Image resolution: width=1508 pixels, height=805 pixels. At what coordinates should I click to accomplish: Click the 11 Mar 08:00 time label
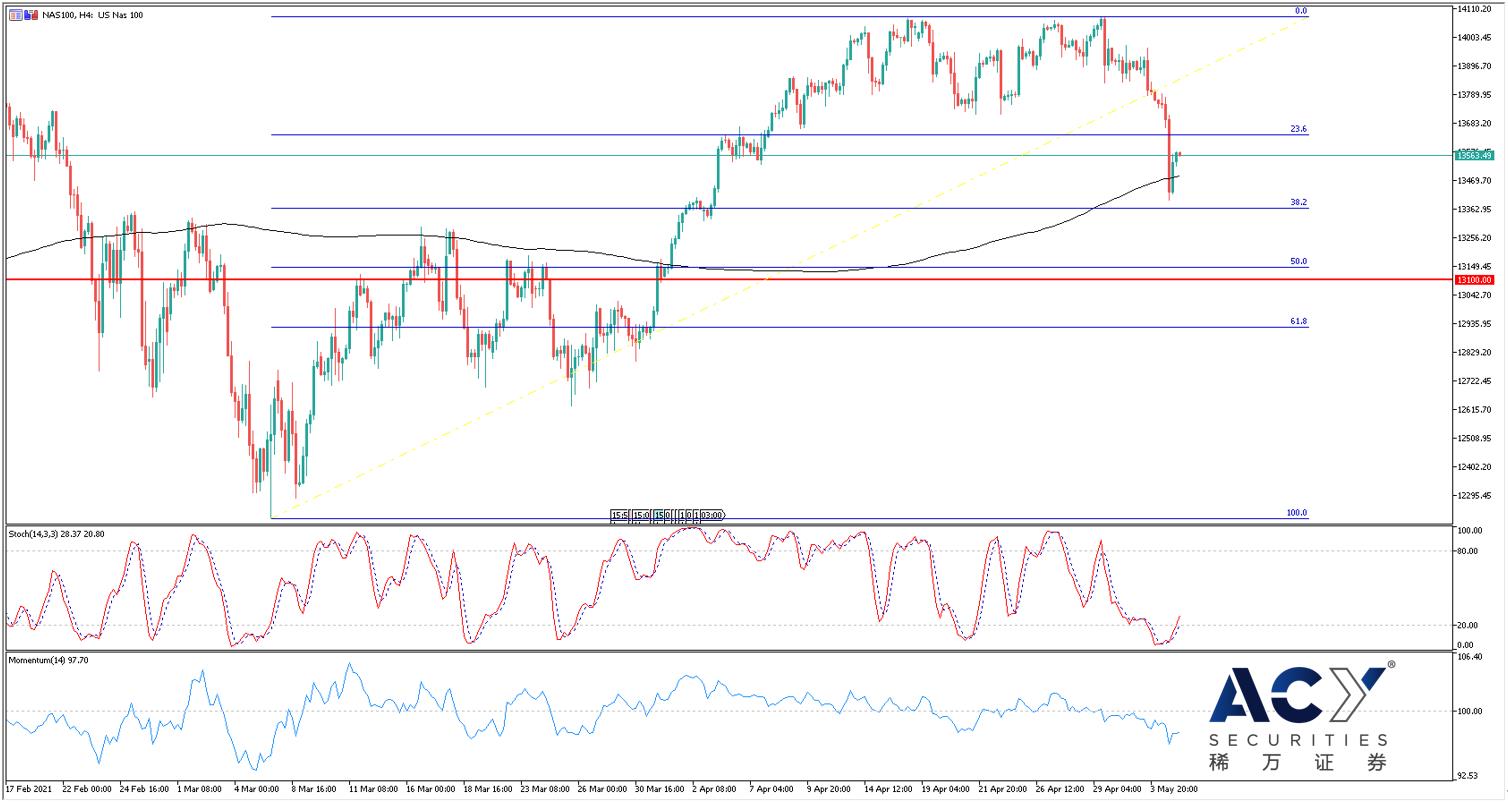(x=376, y=789)
